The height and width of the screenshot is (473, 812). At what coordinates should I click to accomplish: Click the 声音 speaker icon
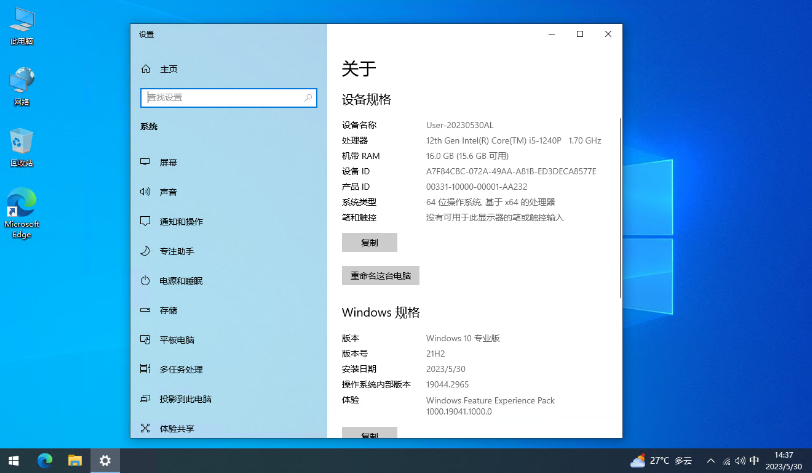coord(145,192)
